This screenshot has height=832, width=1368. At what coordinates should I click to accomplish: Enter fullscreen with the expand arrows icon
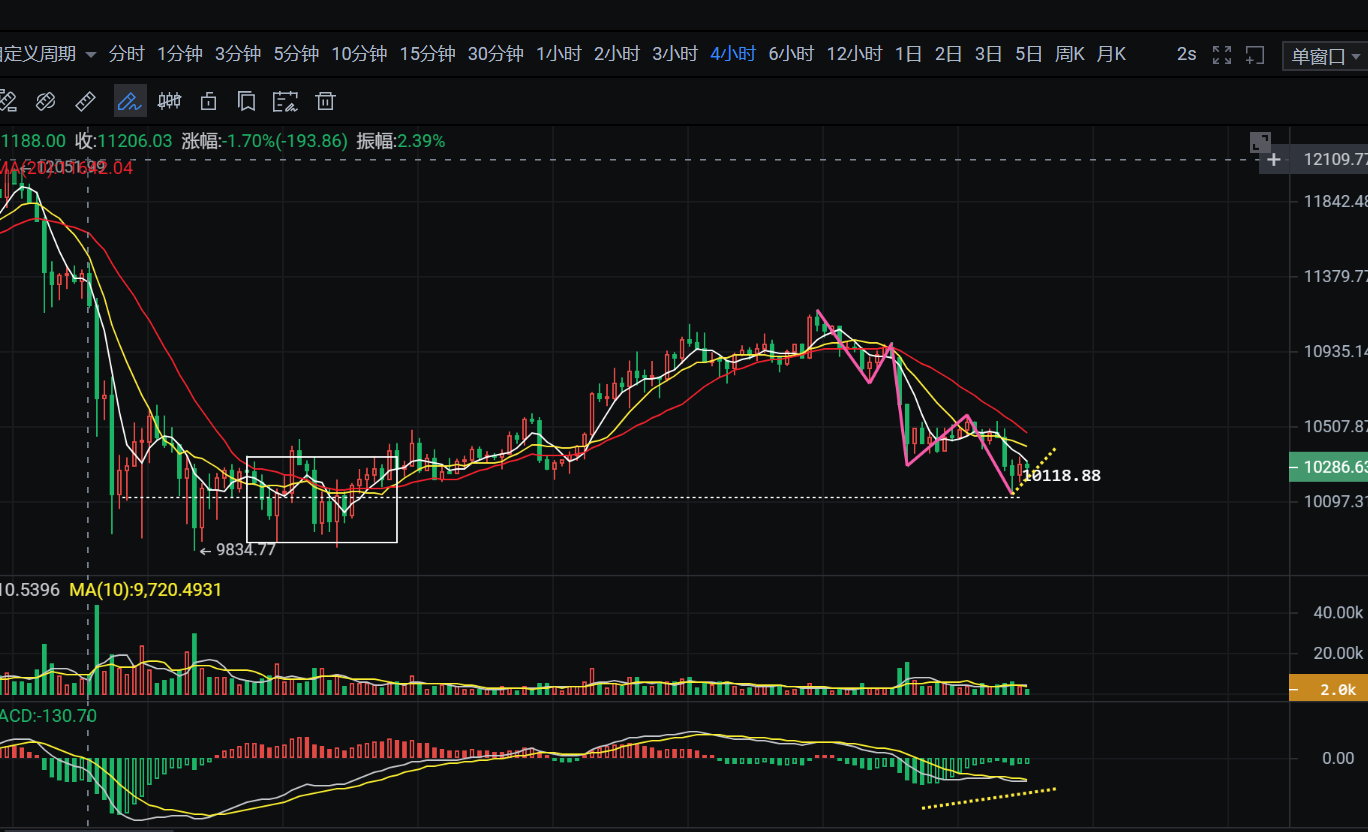1222,55
